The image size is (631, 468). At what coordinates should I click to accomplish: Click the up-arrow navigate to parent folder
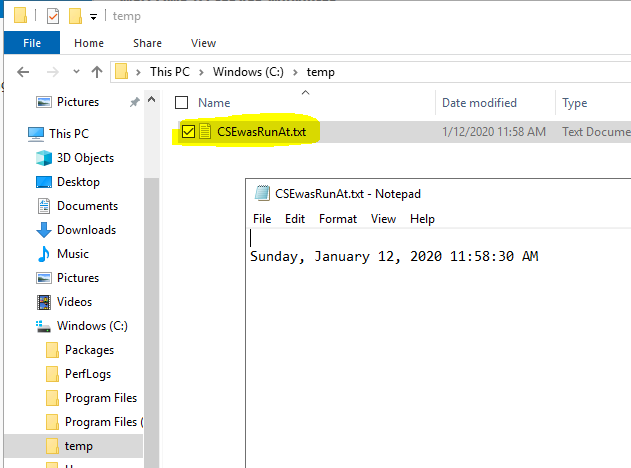(x=97, y=72)
